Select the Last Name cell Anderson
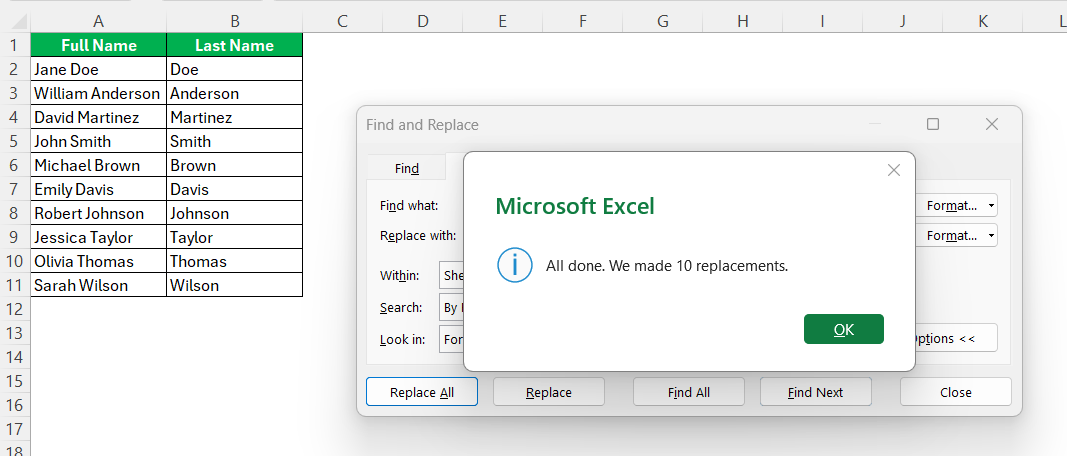 coord(235,93)
